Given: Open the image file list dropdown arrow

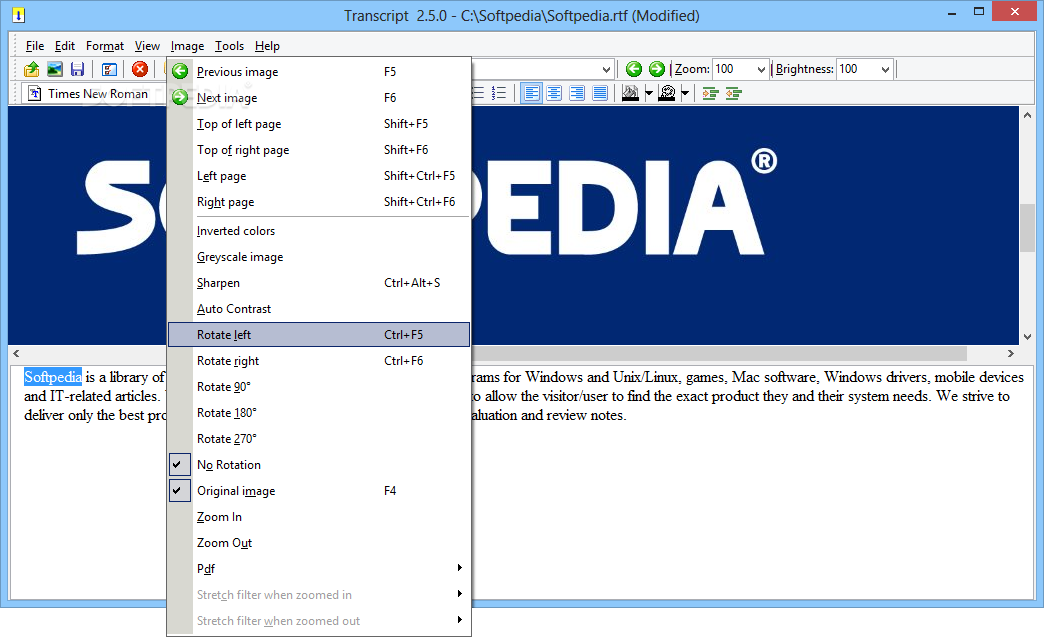Looking at the screenshot, I should (x=606, y=69).
